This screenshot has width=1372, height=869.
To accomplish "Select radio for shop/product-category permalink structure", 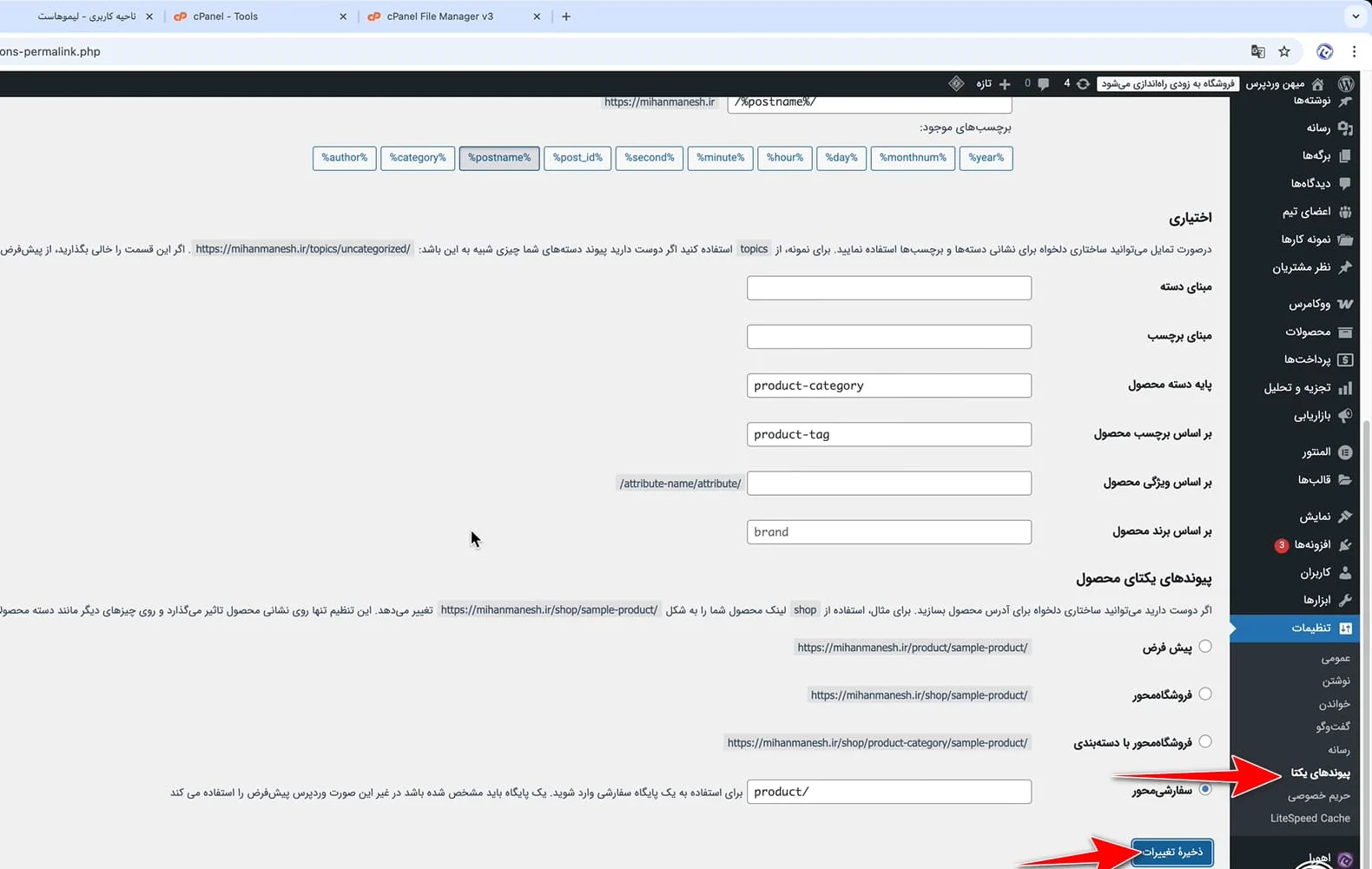I will 1205,742.
